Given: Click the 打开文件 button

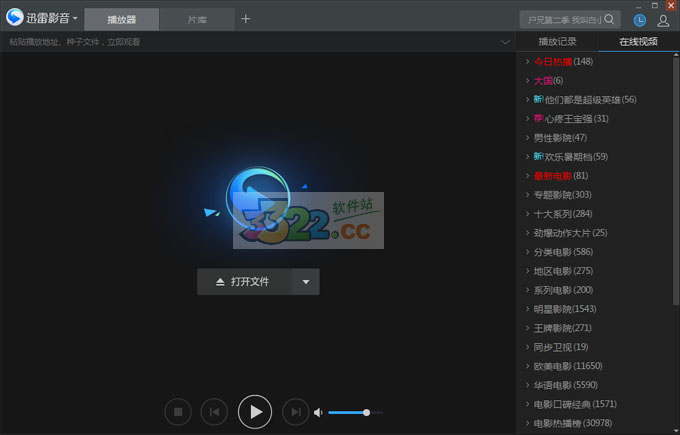Looking at the screenshot, I should [x=244, y=282].
